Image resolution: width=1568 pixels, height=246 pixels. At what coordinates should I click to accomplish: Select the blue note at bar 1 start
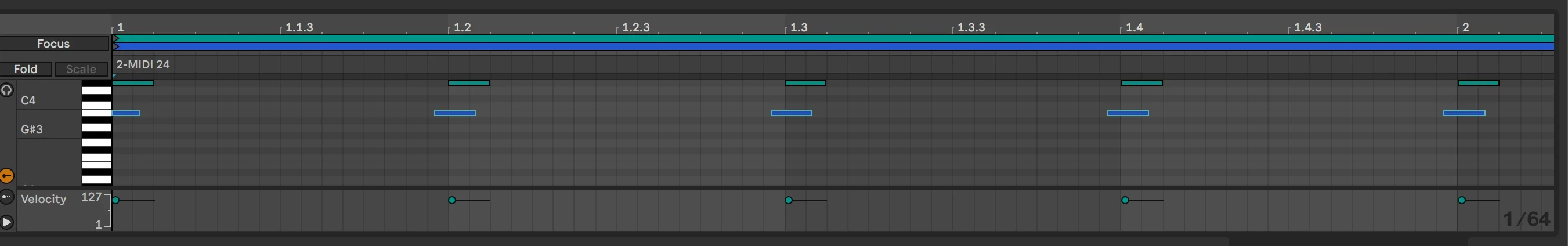click(x=126, y=113)
